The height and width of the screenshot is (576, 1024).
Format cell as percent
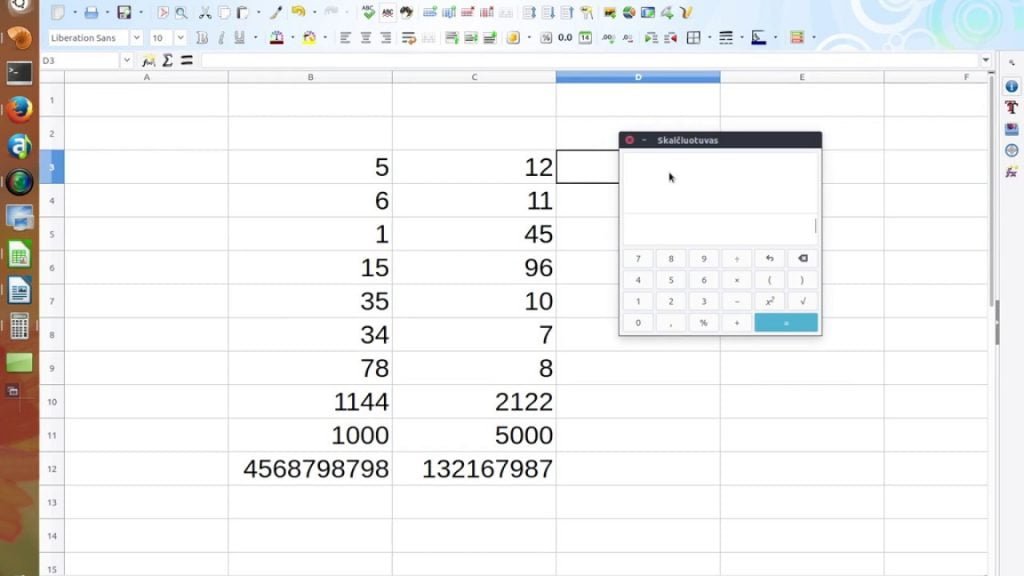click(546, 38)
